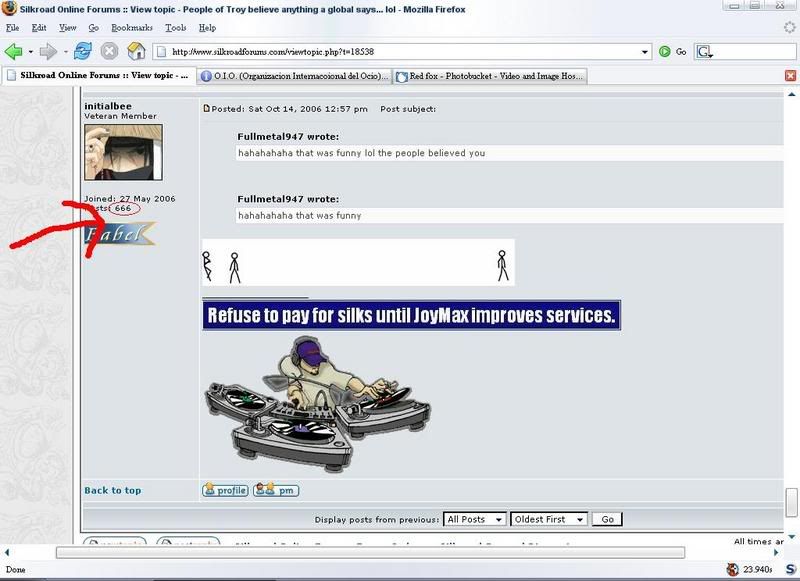Viewport: 800px width, 581px height.
Task: Click the Firefox logo in title bar
Action: tap(9, 9)
